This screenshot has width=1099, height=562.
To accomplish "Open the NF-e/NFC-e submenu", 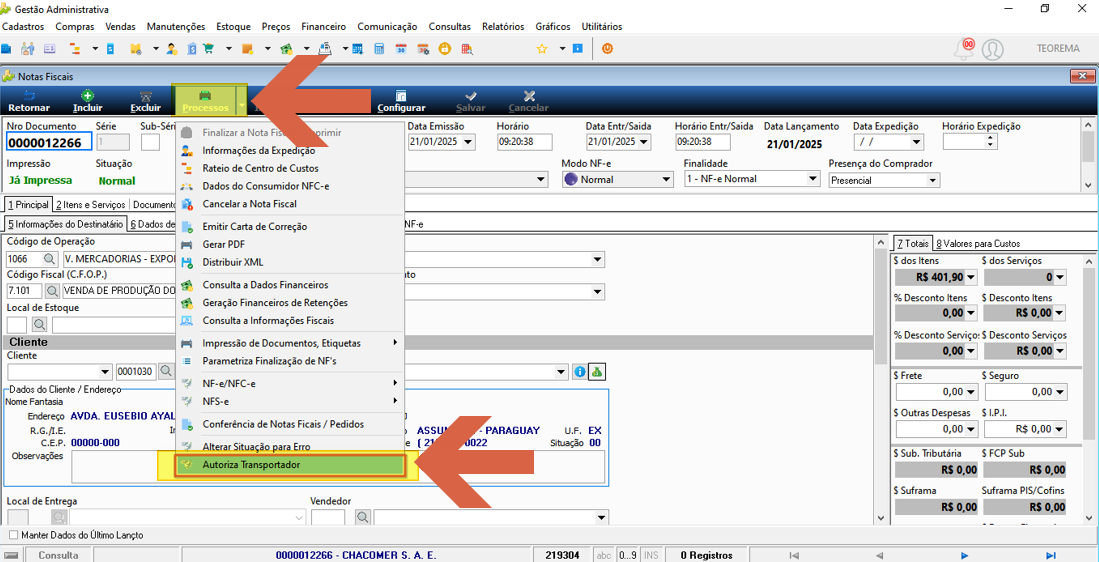I will 290,383.
